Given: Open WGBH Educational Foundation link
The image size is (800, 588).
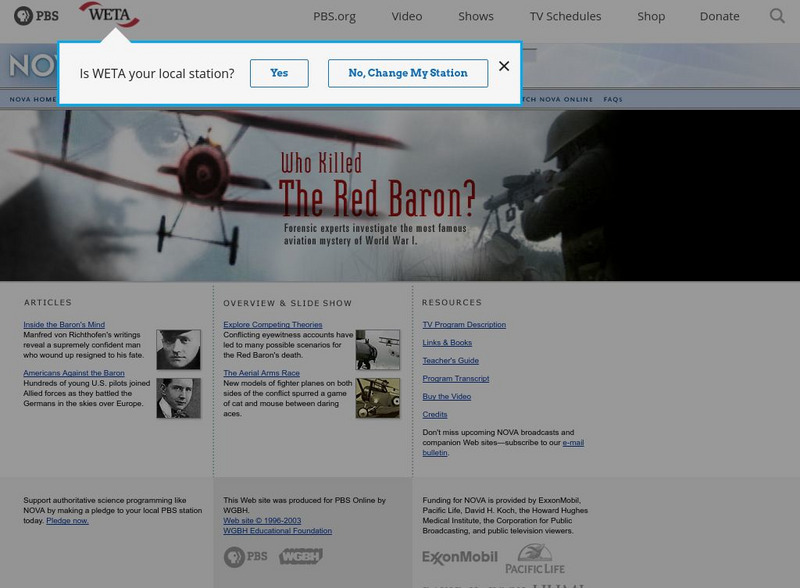Looking at the screenshot, I should 277,531.
